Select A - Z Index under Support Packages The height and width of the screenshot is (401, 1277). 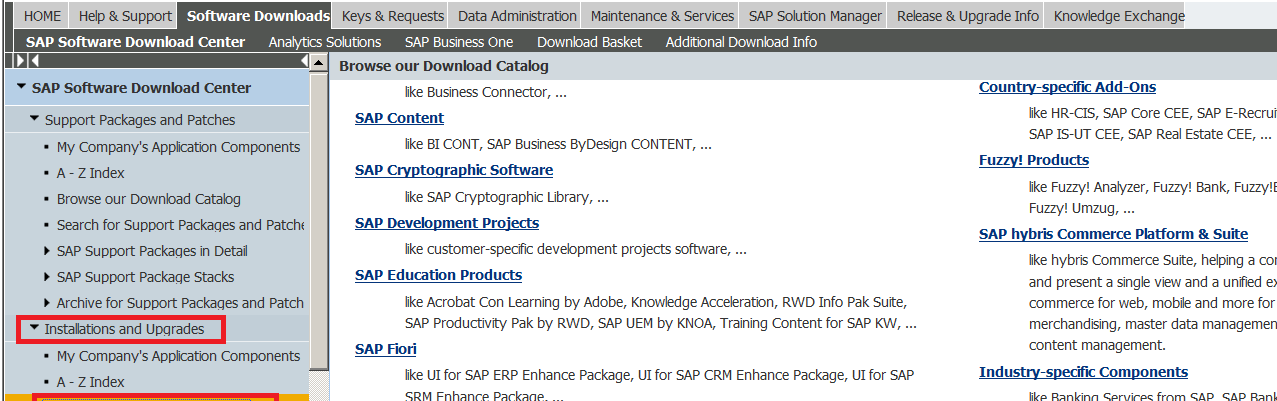click(90, 173)
